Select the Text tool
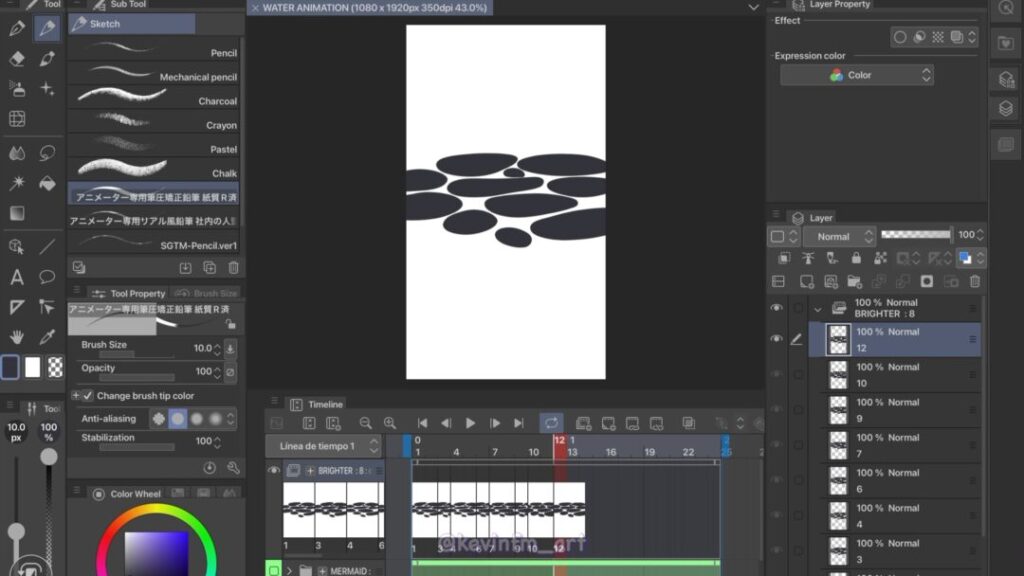Image resolution: width=1024 pixels, height=576 pixels. pos(17,277)
